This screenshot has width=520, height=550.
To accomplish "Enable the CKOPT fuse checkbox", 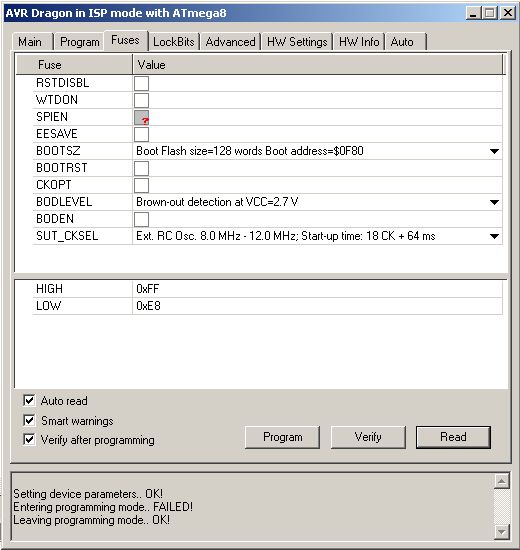I will point(141,185).
